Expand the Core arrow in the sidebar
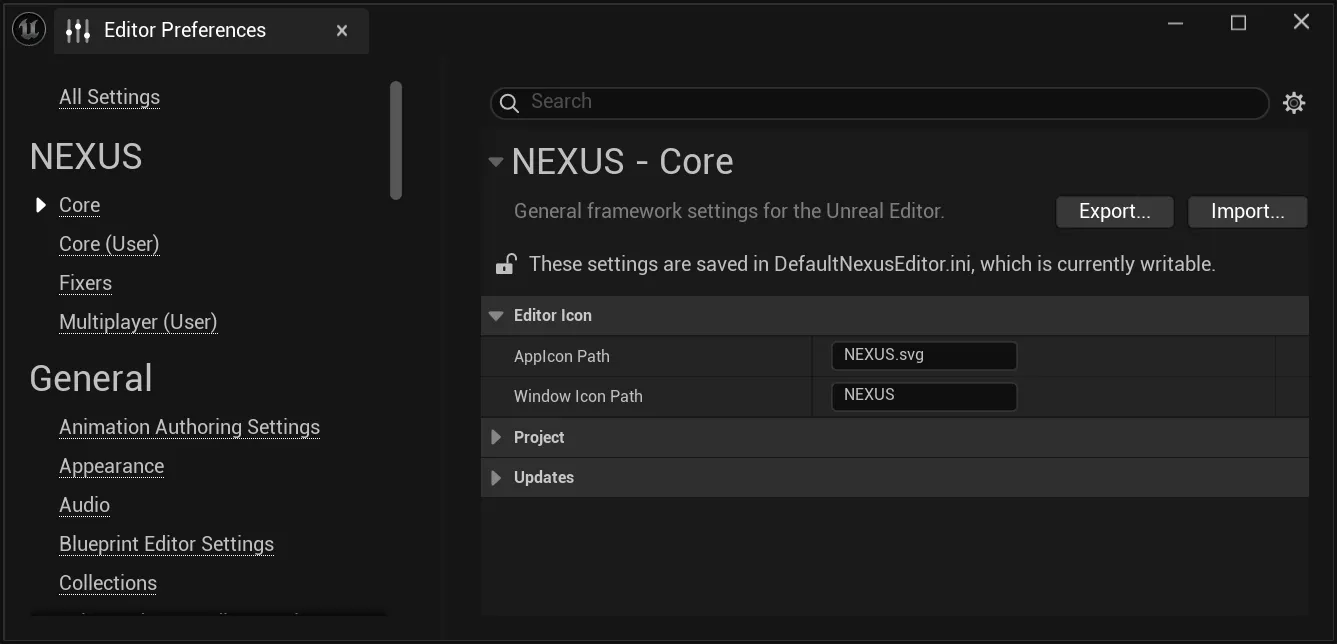 tap(40, 204)
